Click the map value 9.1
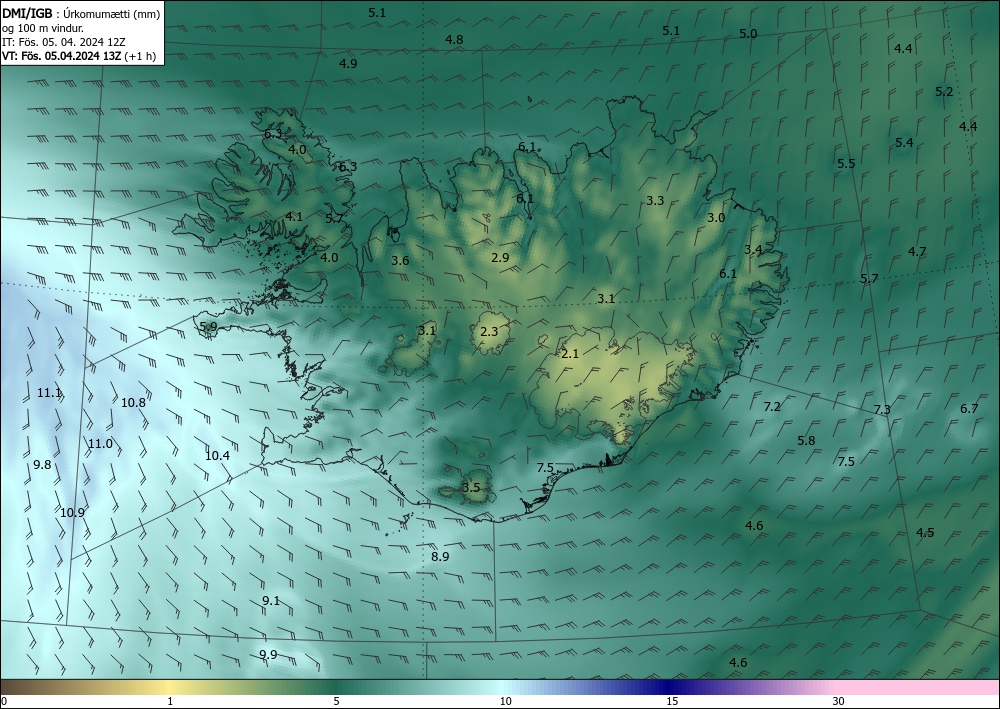Viewport: 1000px width, 709px height. (x=271, y=601)
